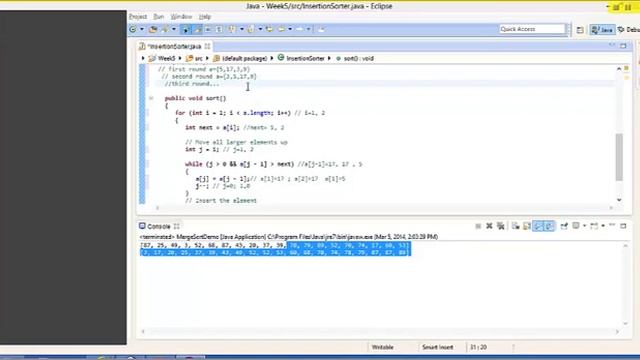Toggle Show Console on Standard Error
This screenshot has width=640, height=360.
[549, 226]
